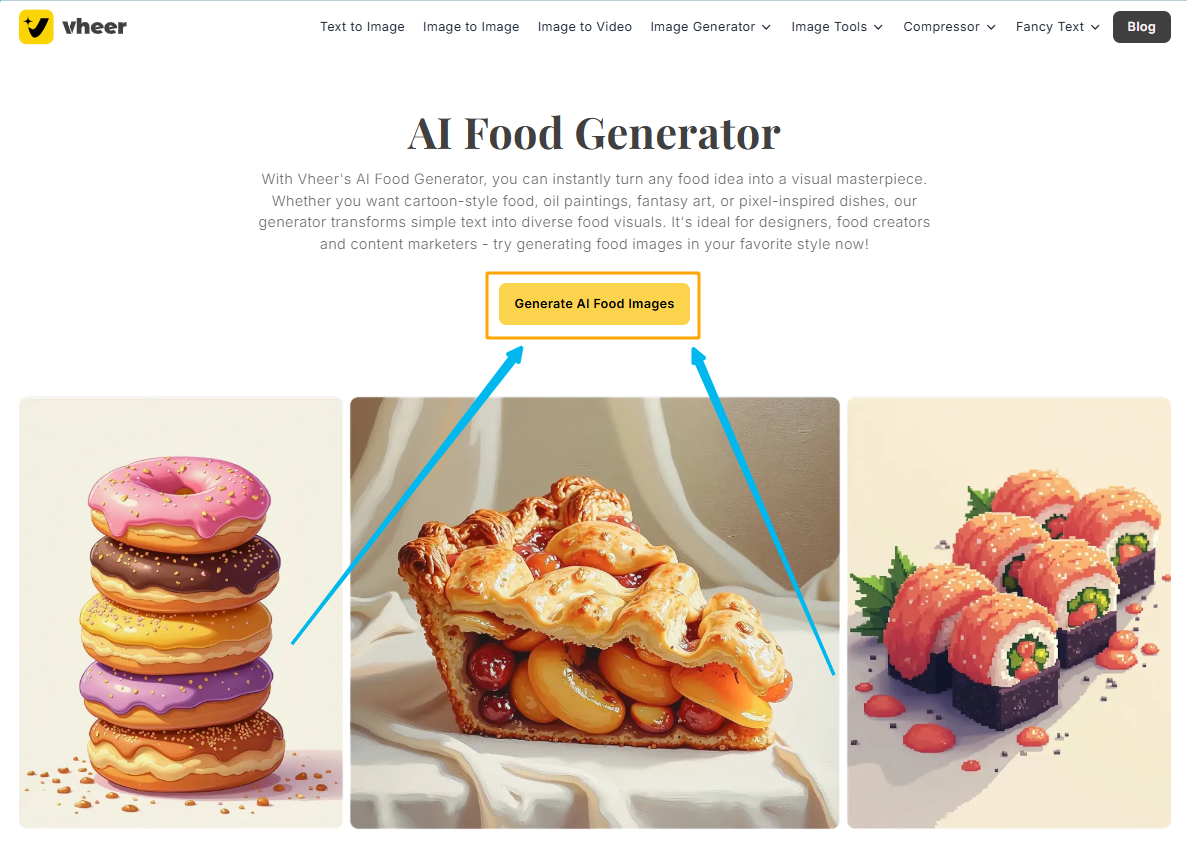Click chevron arrow beside Compressor

tap(991, 27)
